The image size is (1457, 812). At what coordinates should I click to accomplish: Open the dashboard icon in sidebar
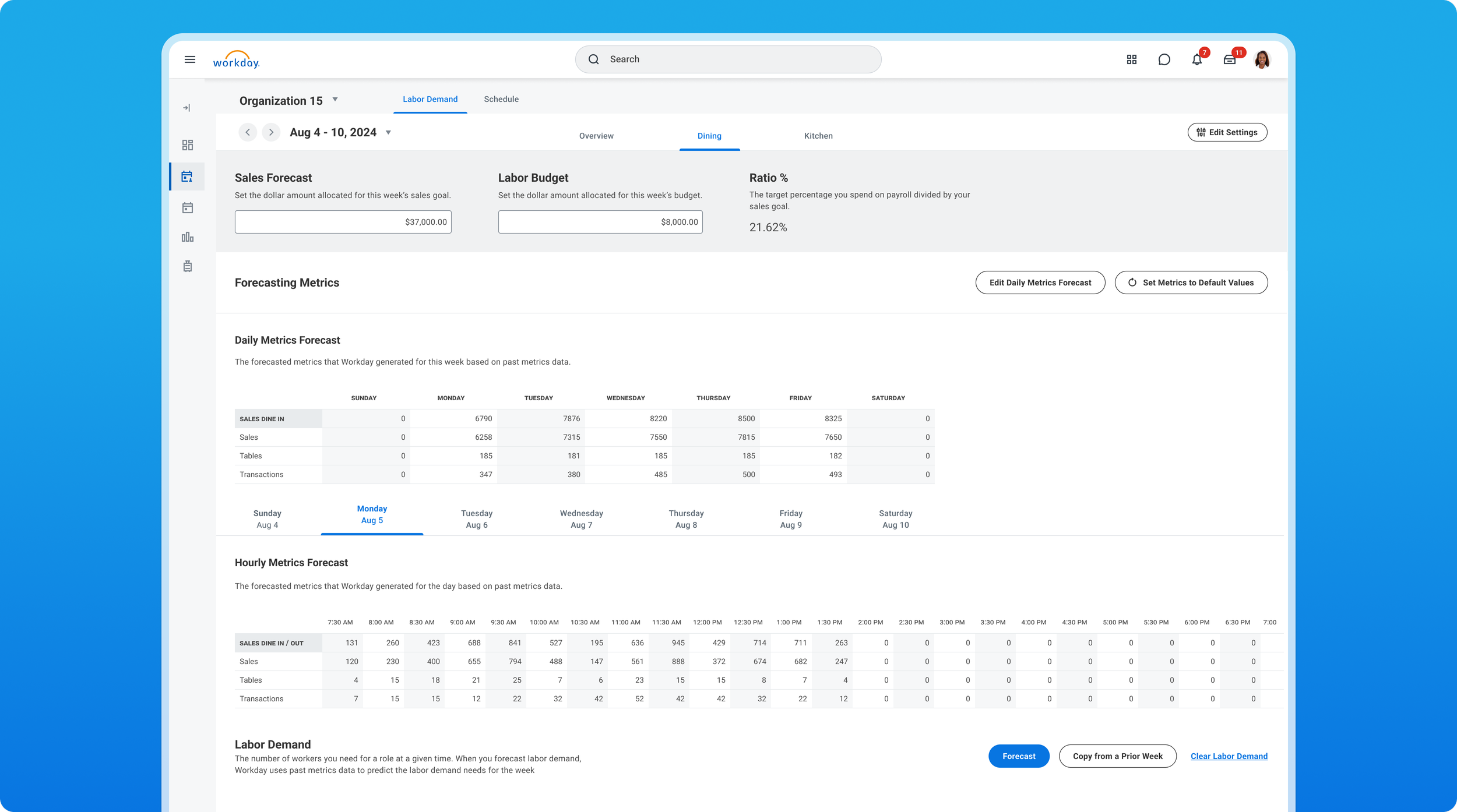click(x=187, y=144)
